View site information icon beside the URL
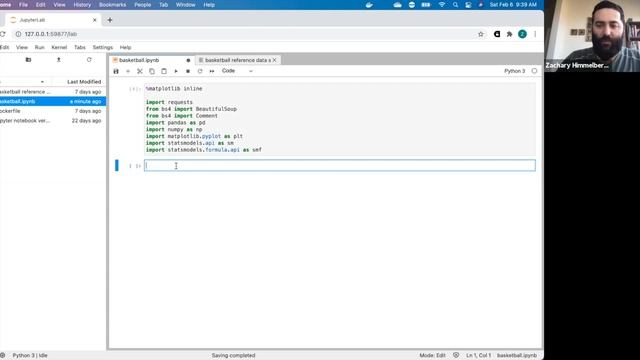 (18, 34)
